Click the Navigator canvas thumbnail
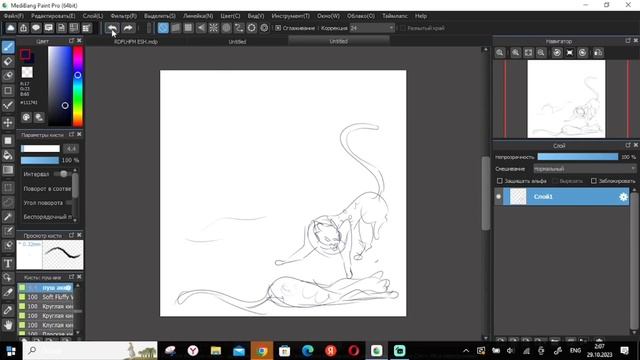The width and height of the screenshot is (640, 360). pyautogui.click(x=566, y=99)
